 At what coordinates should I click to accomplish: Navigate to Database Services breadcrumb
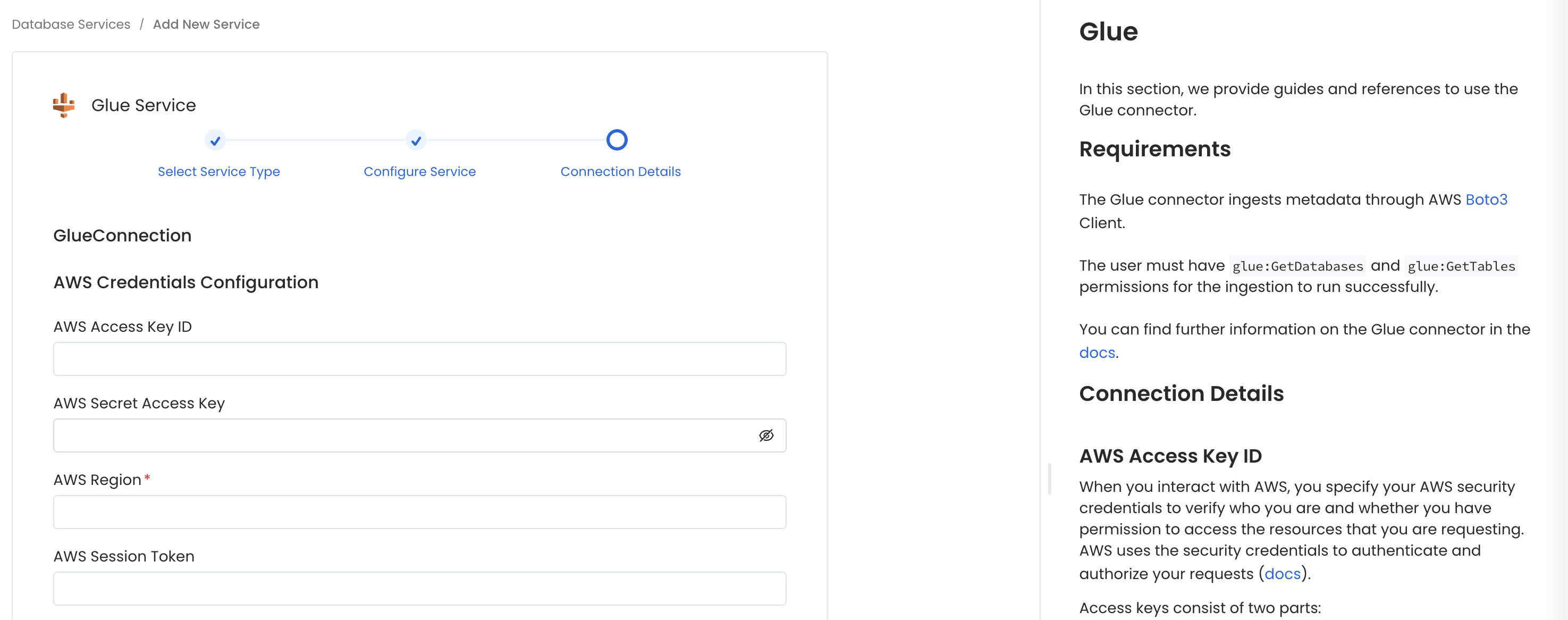point(71,24)
